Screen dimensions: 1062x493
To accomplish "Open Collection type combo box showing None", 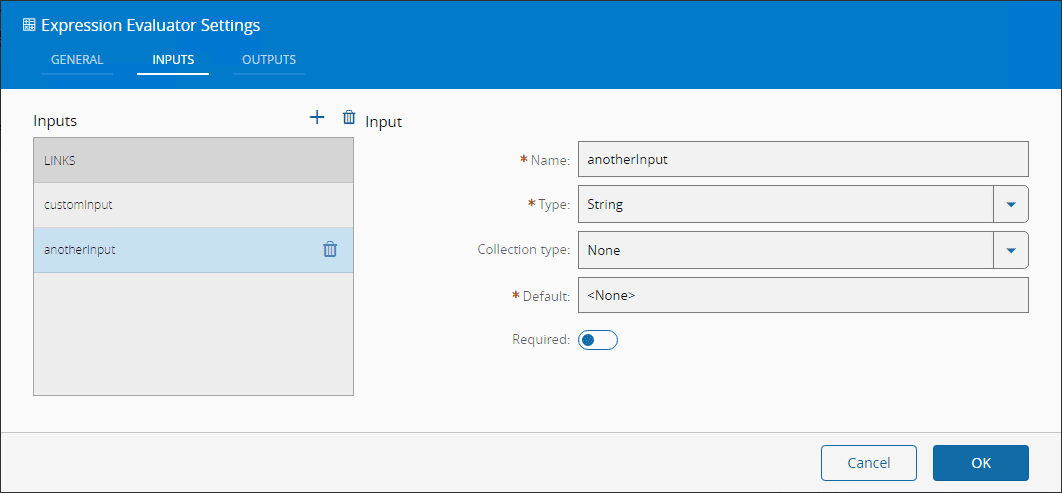I will point(785,250).
